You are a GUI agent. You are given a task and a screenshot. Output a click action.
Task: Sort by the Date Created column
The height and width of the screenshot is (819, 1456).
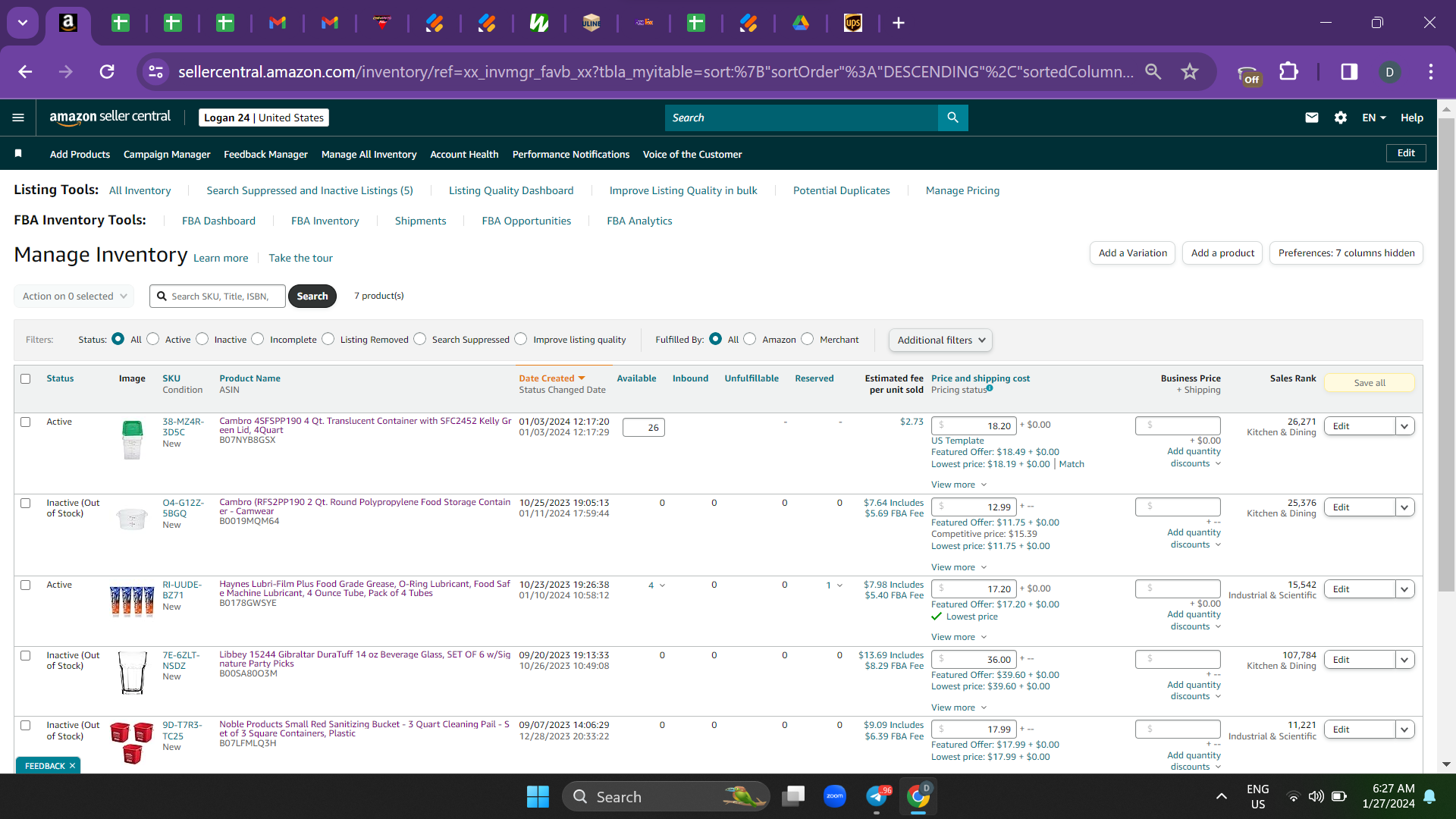[x=551, y=378]
